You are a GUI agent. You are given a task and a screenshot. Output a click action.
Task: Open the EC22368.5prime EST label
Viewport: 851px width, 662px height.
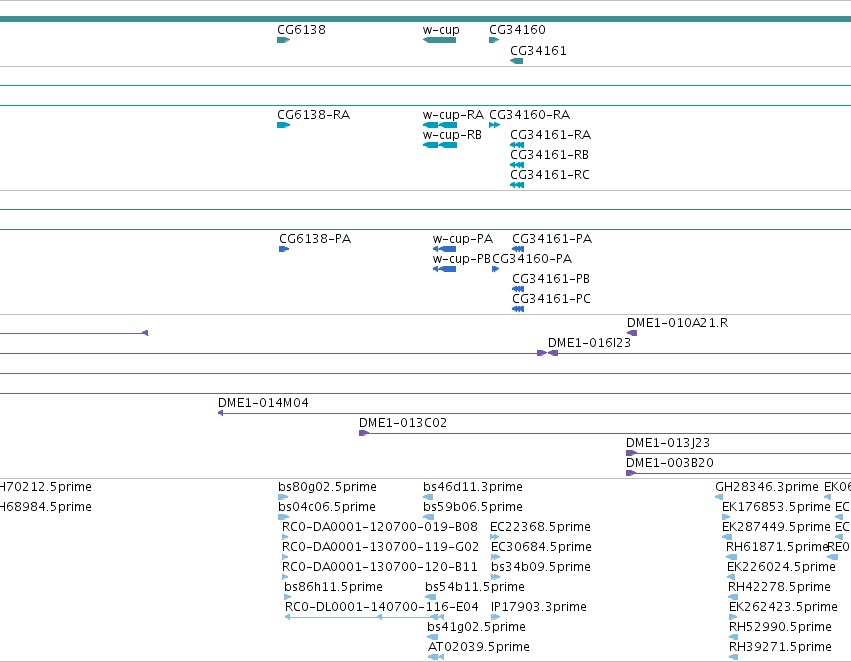coord(541,527)
